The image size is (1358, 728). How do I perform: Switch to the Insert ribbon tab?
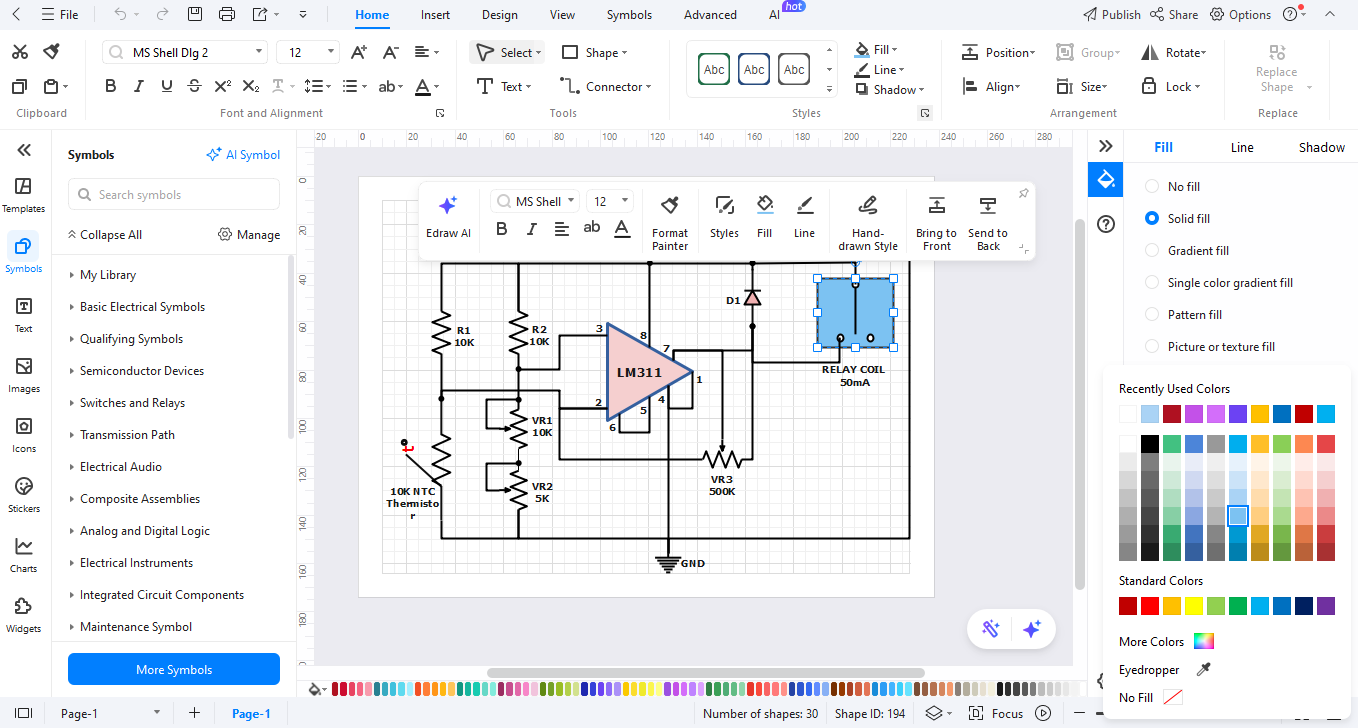click(435, 15)
